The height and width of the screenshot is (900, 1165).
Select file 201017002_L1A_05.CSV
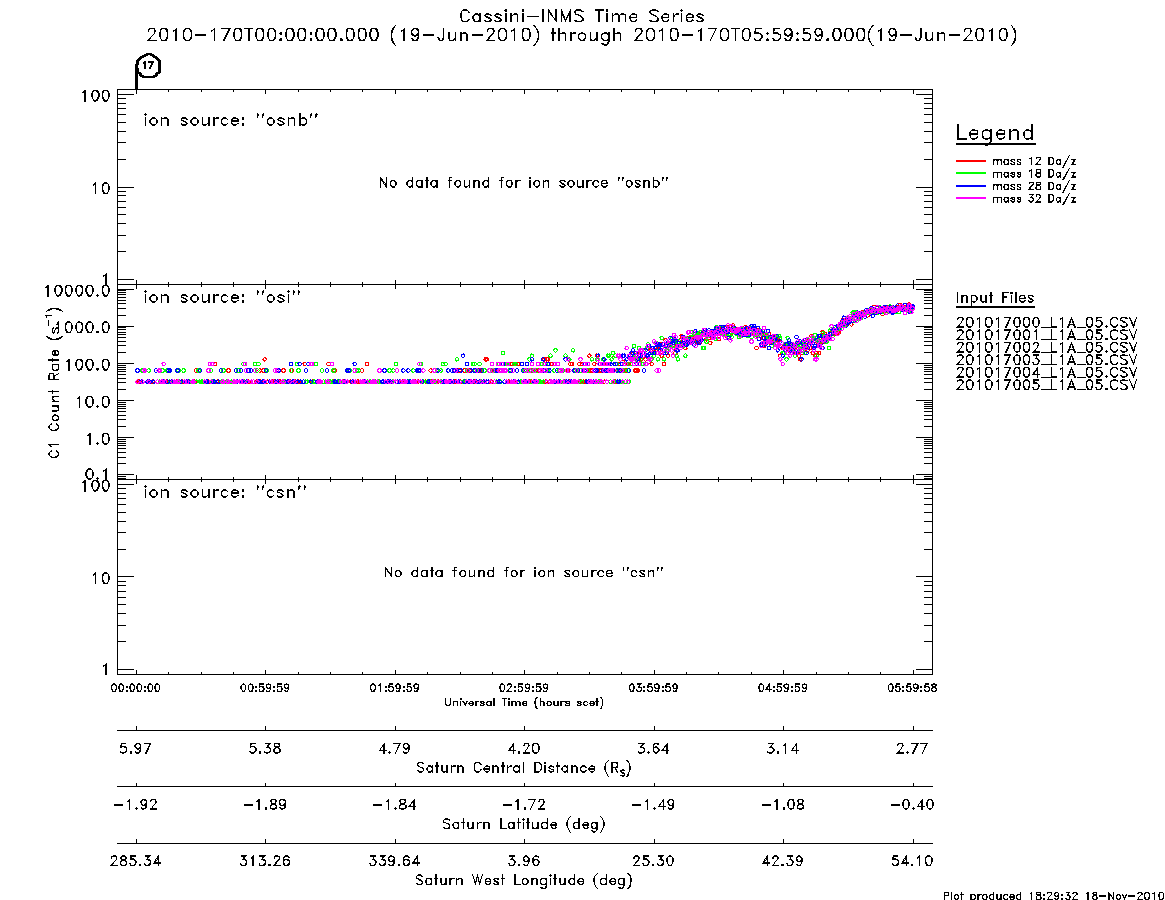1046,348
